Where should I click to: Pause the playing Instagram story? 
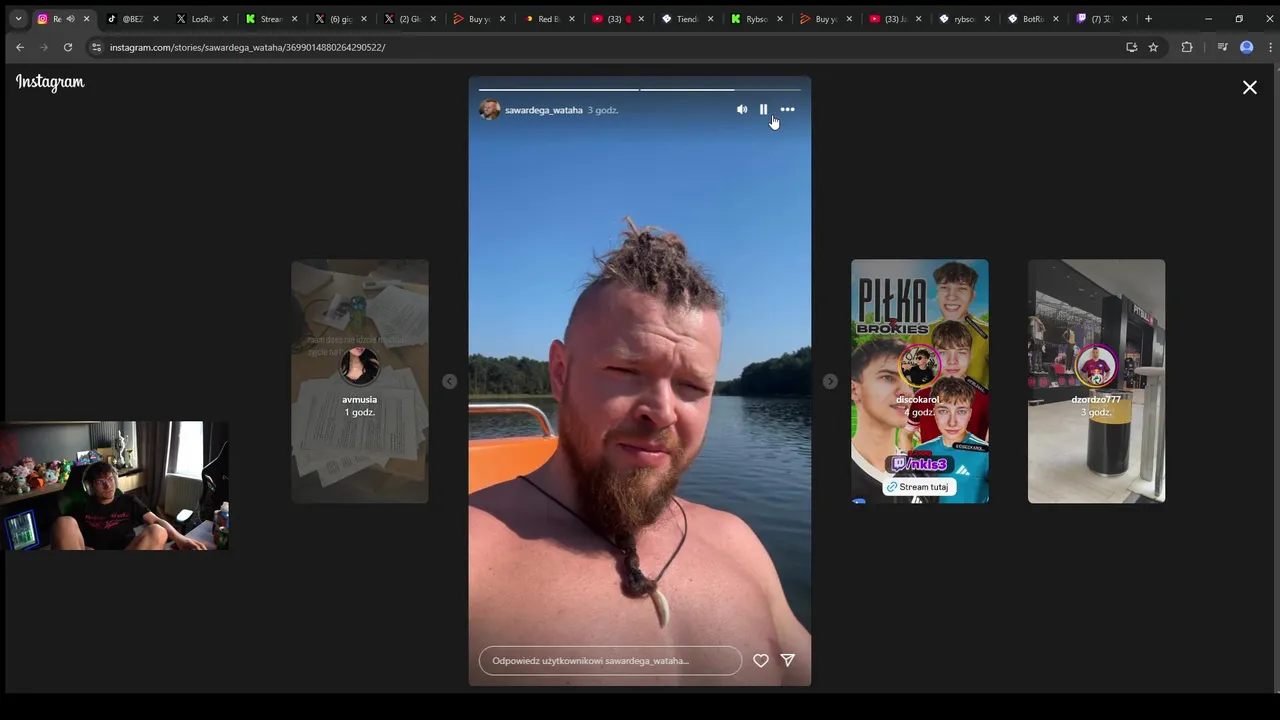[763, 110]
